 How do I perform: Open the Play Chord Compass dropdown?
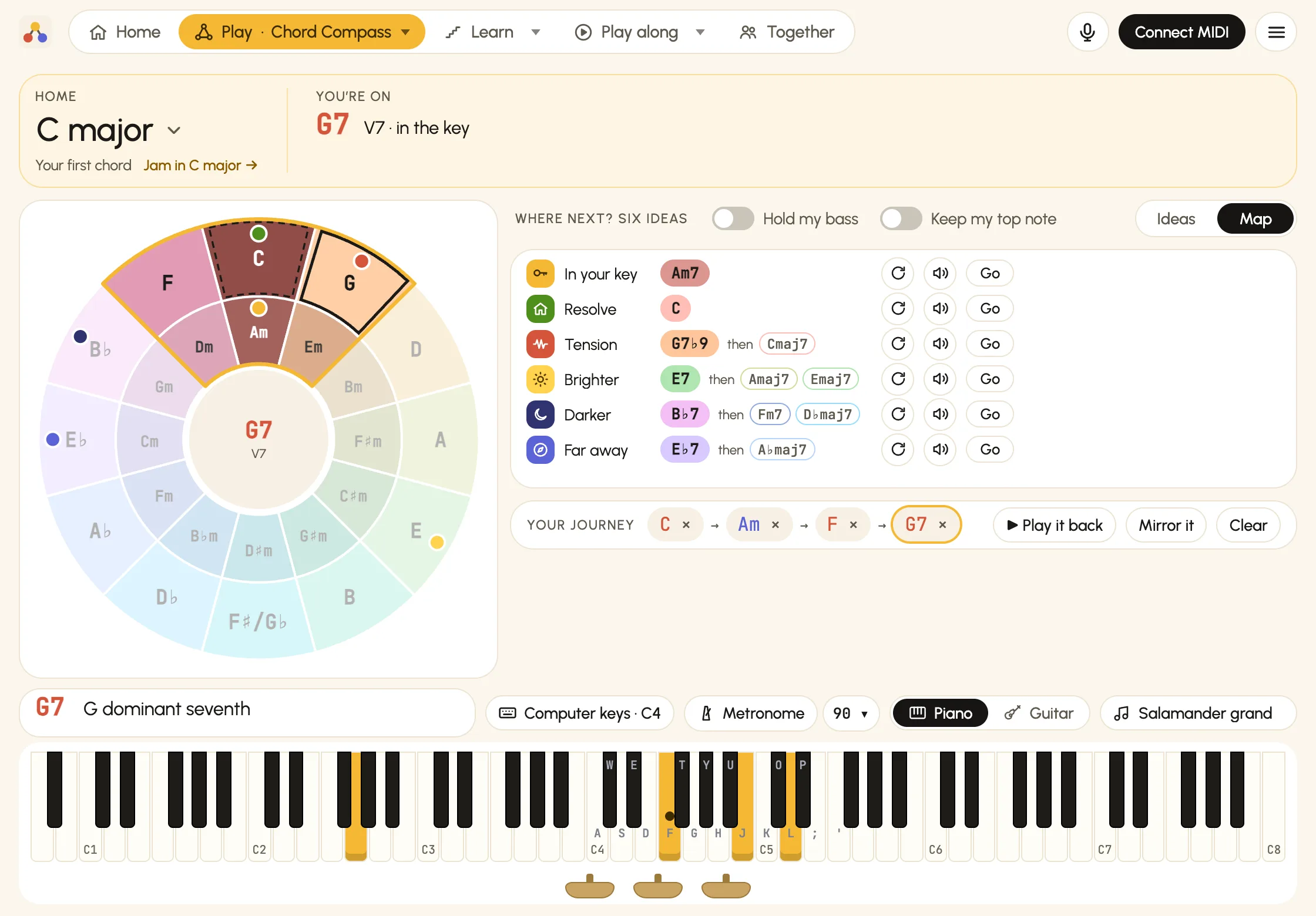point(301,32)
